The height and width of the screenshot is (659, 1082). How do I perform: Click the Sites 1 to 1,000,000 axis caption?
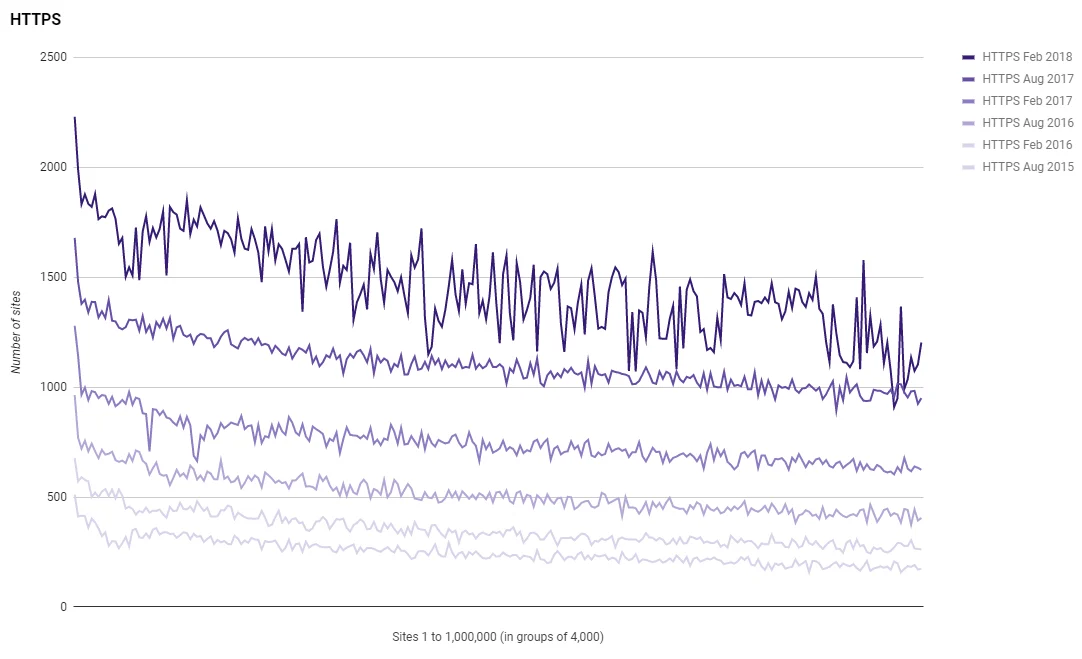click(498, 637)
